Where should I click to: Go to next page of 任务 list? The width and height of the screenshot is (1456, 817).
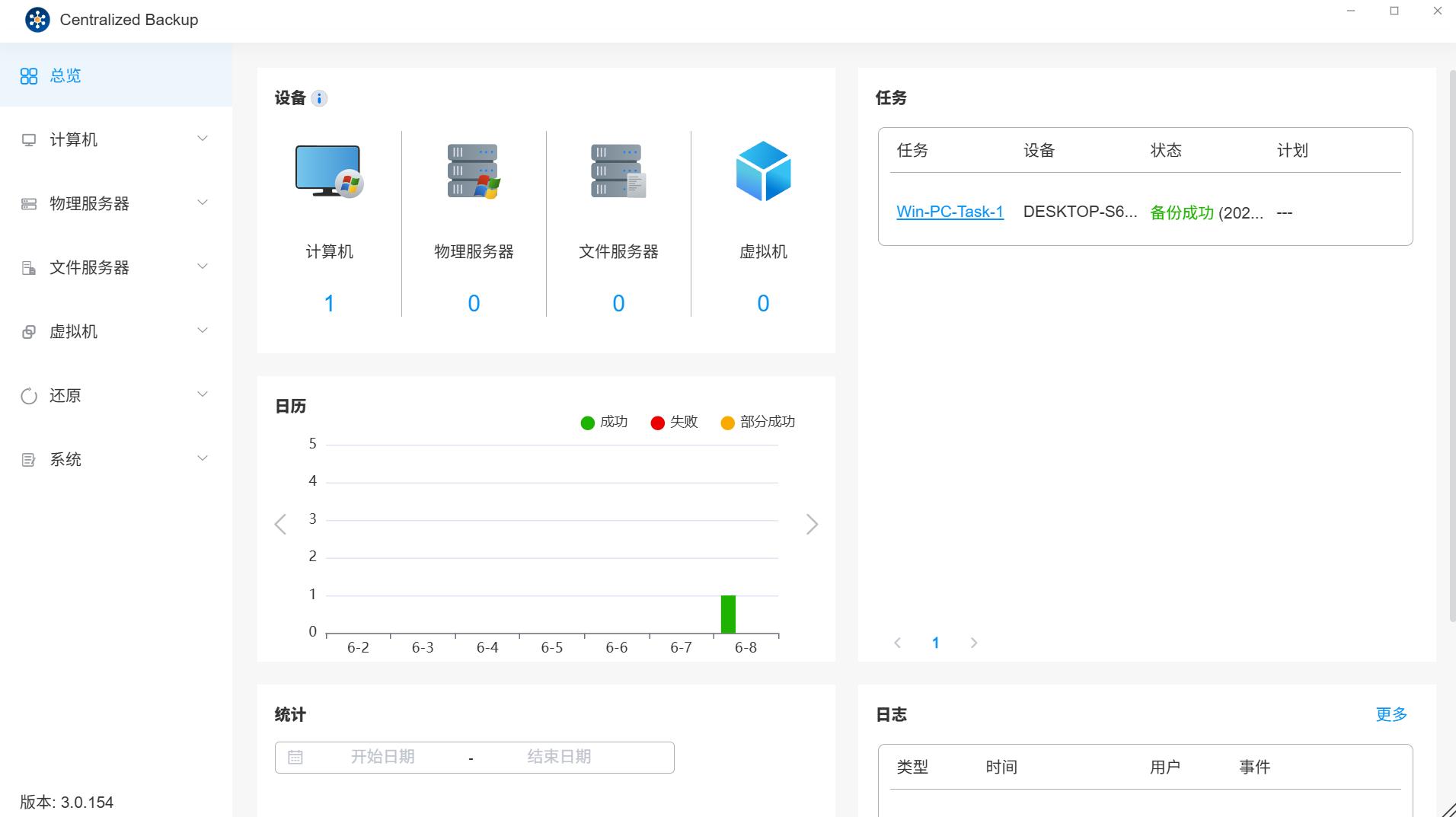pyautogui.click(x=973, y=643)
